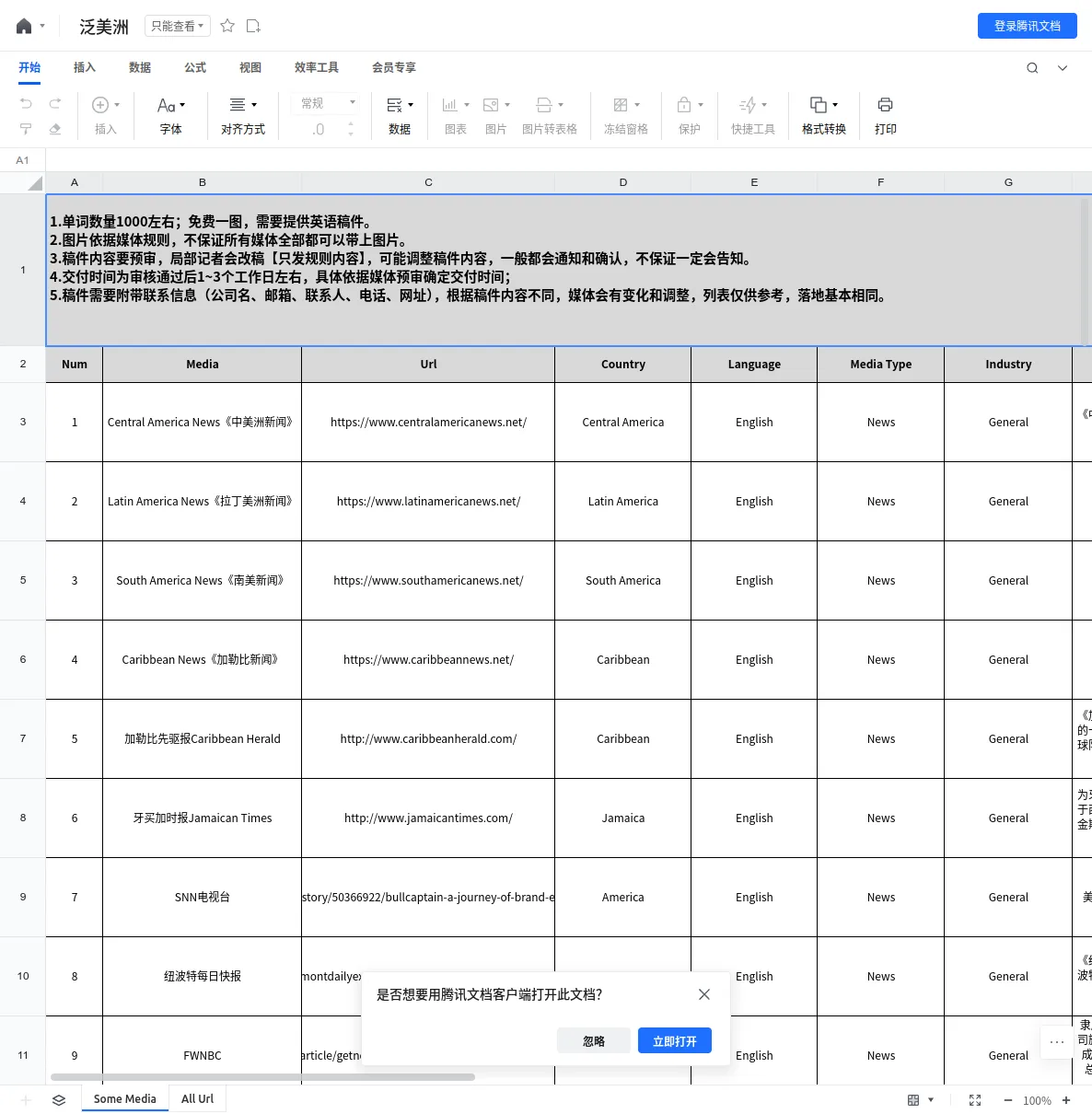Click the search magnifier icon
Image resolution: width=1092 pixels, height=1114 pixels.
pos(1032,67)
